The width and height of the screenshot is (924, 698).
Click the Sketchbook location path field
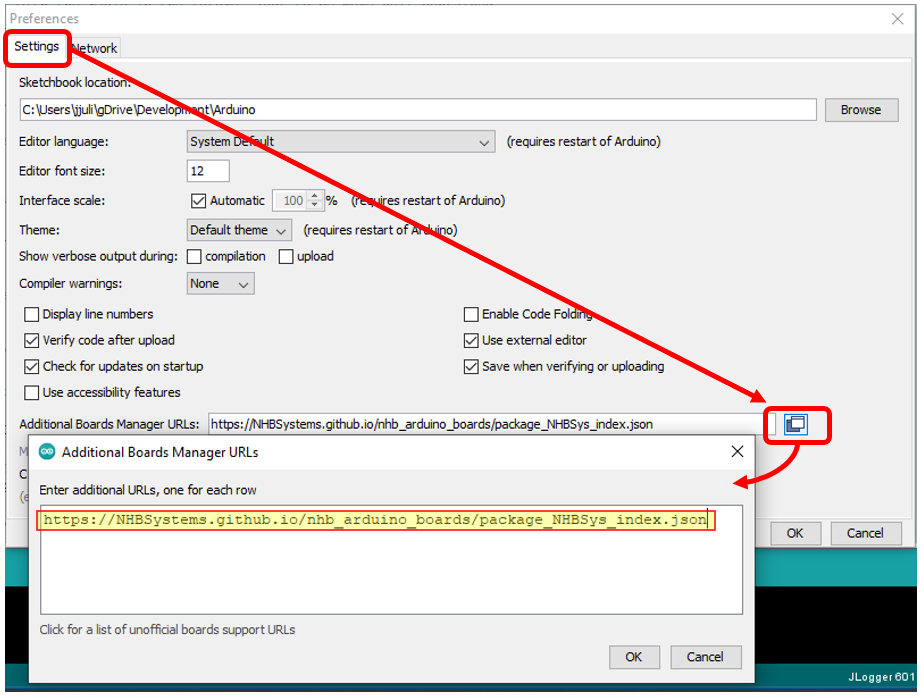[418, 110]
